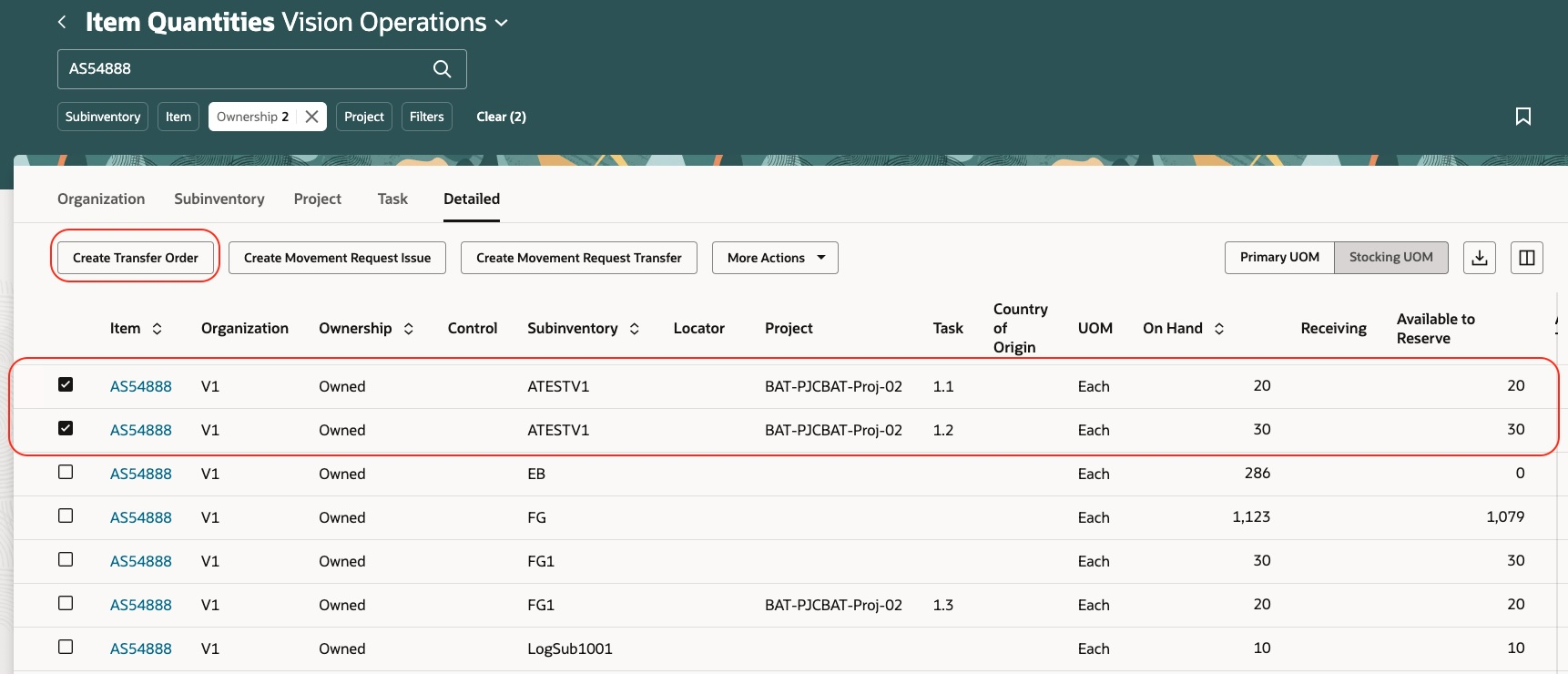The height and width of the screenshot is (674, 1568).
Task: Go back using the left chevron arrow
Action: (x=62, y=22)
